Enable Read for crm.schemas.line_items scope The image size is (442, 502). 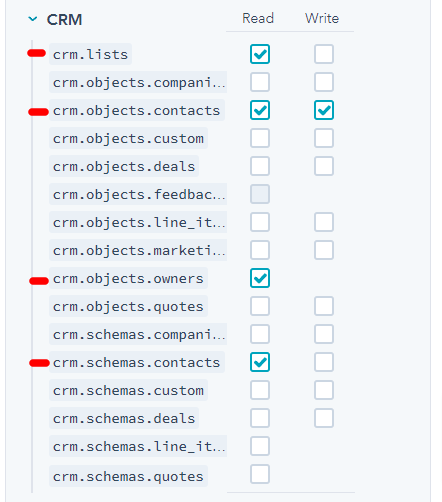[260, 446]
